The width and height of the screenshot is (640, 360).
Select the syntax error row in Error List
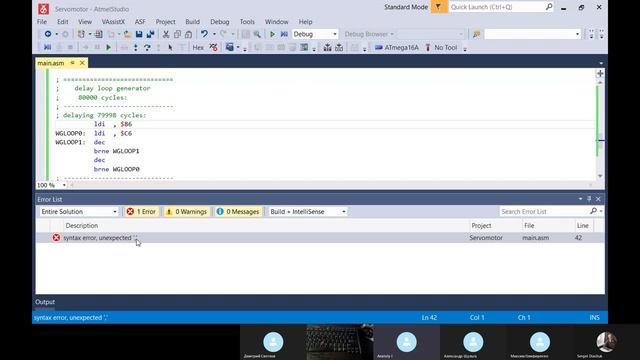(x=320, y=238)
